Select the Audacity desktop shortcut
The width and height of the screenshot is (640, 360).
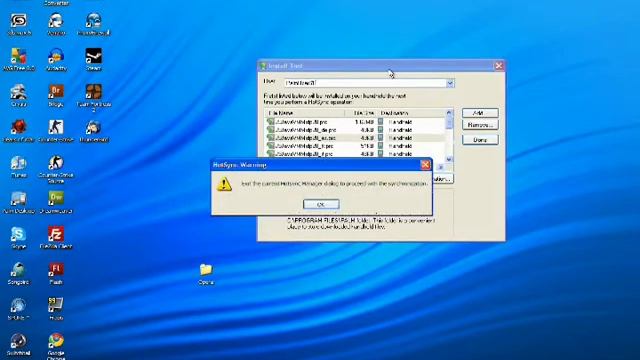pyautogui.click(x=56, y=60)
